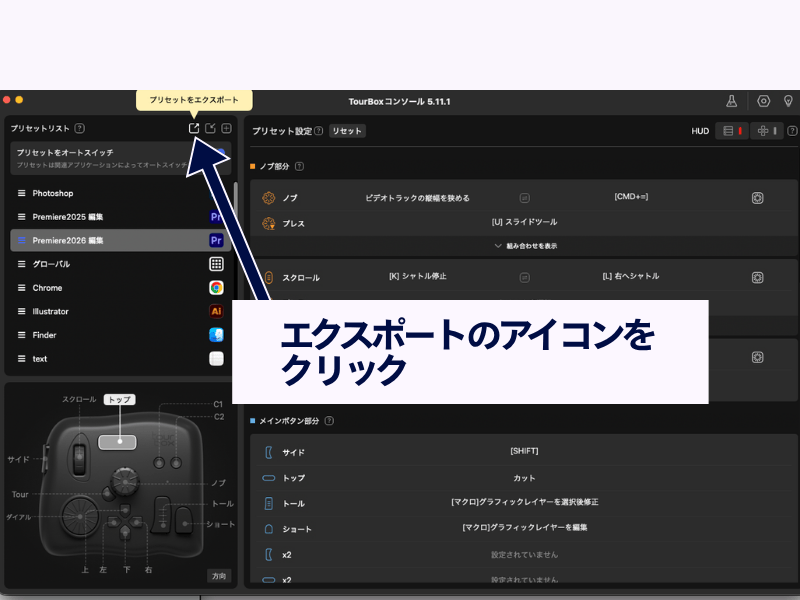Open the scroll row settings icon

coord(758,277)
